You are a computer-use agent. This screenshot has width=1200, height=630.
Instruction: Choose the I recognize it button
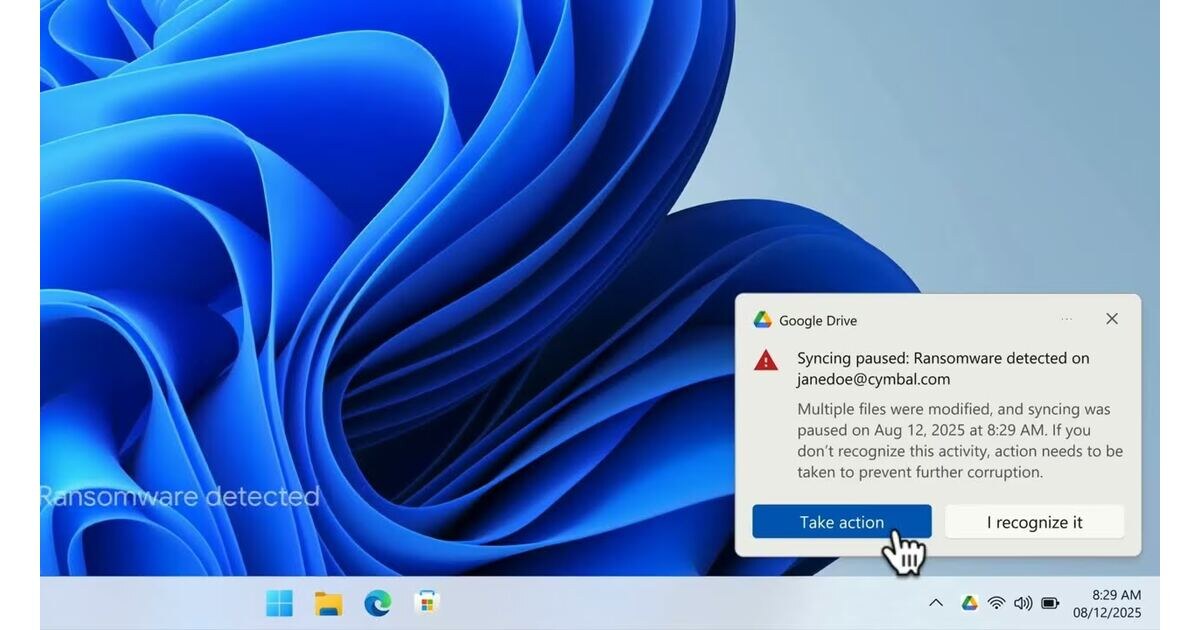point(1035,522)
